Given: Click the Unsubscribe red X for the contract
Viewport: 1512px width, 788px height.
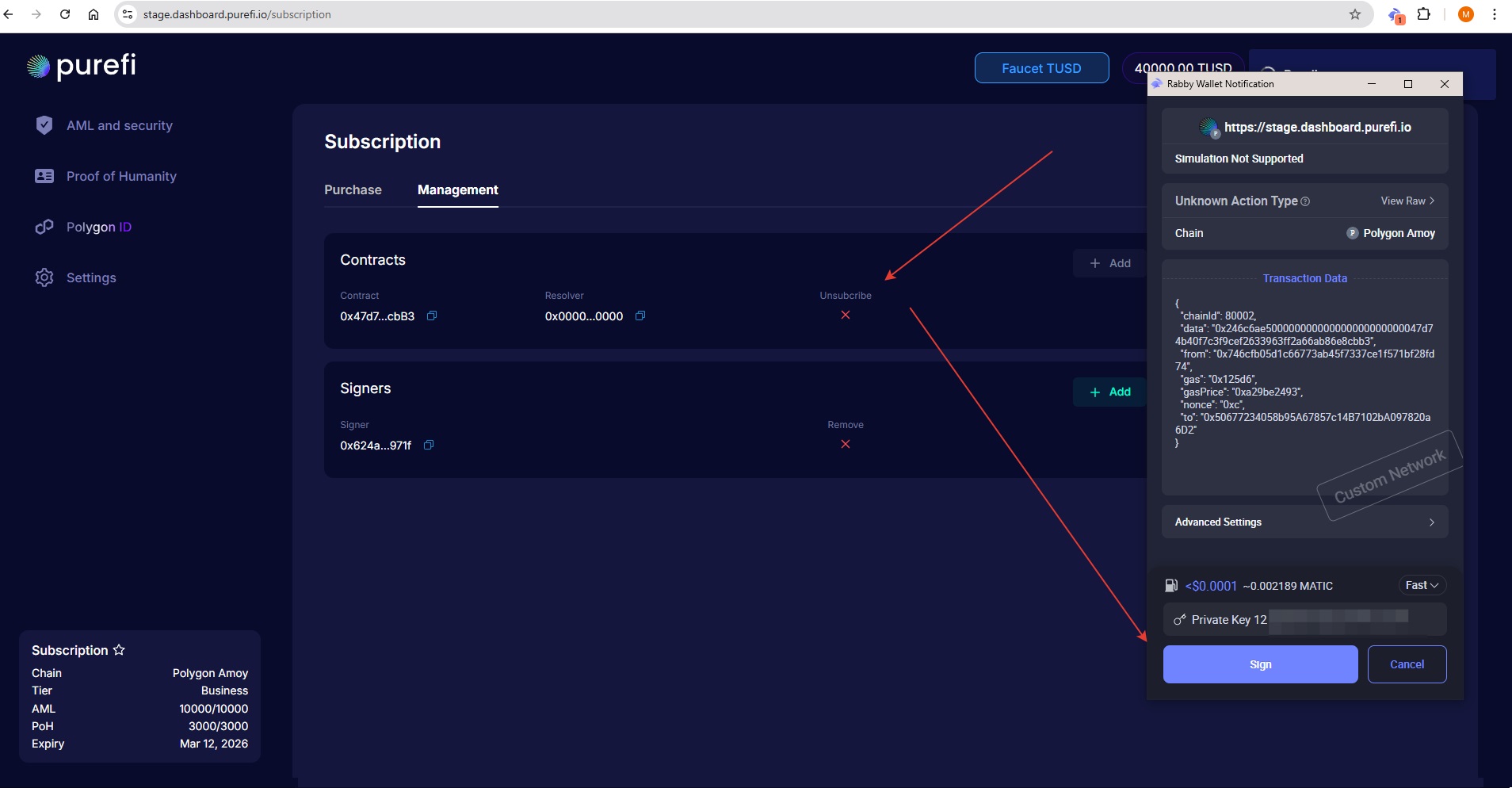Looking at the screenshot, I should pyautogui.click(x=846, y=315).
